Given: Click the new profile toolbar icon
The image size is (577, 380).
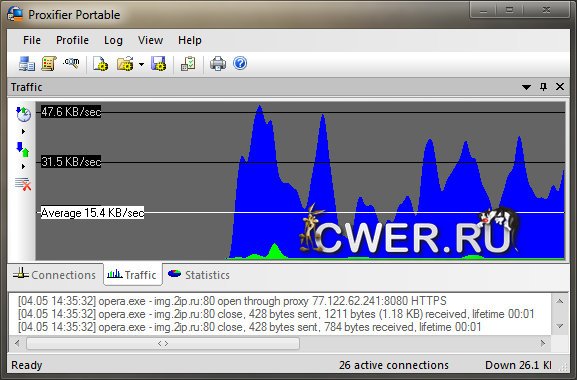Looking at the screenshot, I should point(100,64).
